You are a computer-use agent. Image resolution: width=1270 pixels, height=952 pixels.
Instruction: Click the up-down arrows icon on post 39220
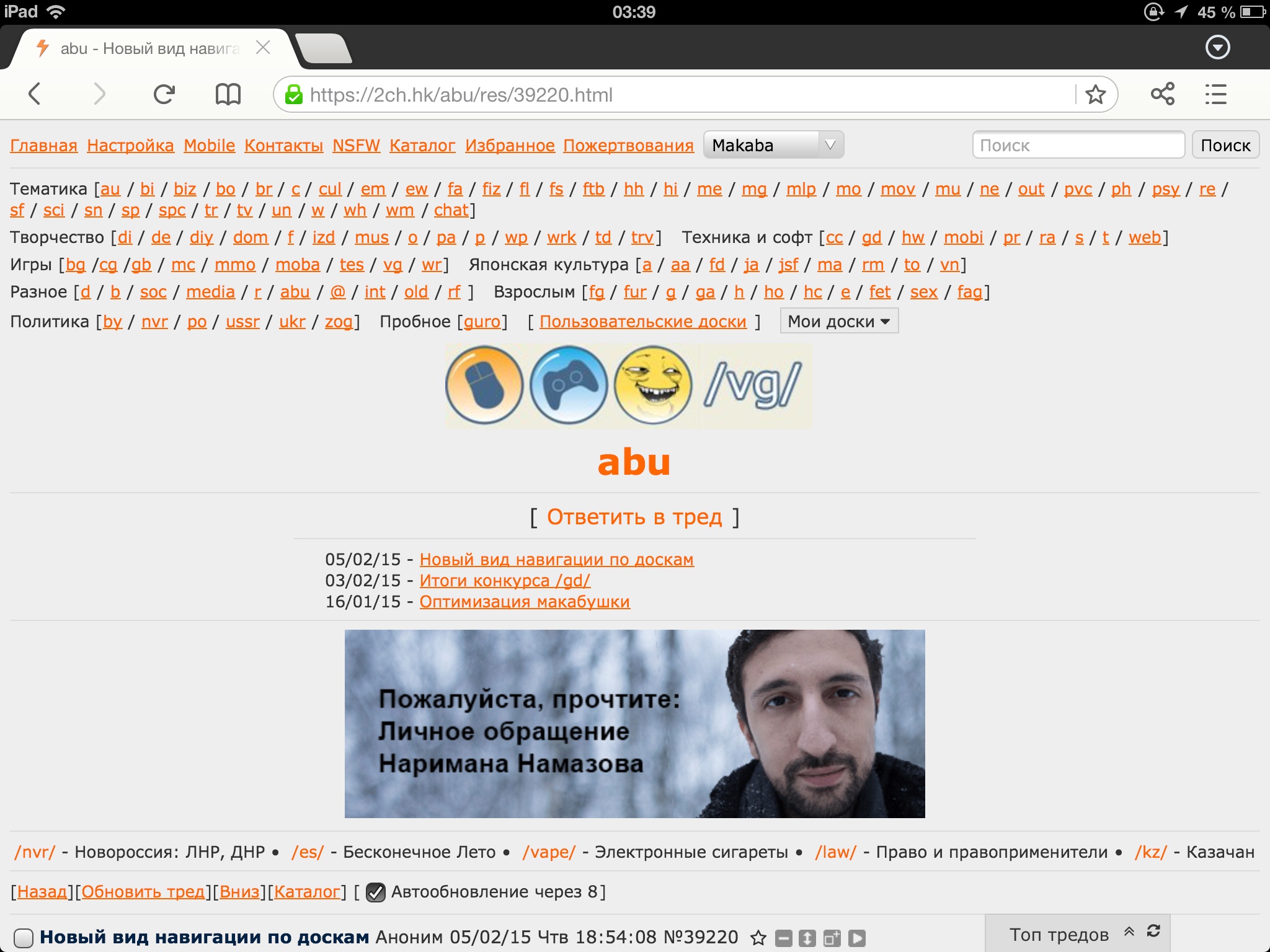[807, 938]
